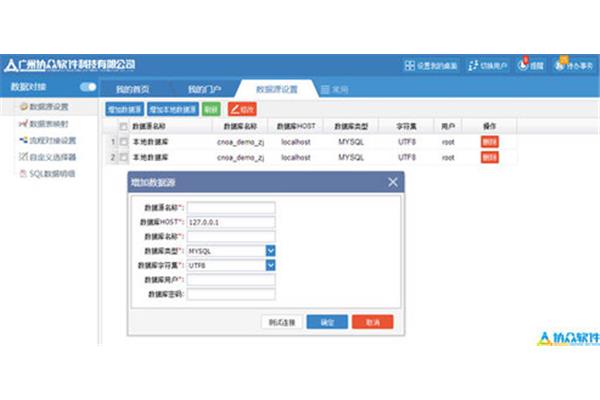Click the 操作 column header
This screenshot has height=400, width=600.
coord(489,126)
